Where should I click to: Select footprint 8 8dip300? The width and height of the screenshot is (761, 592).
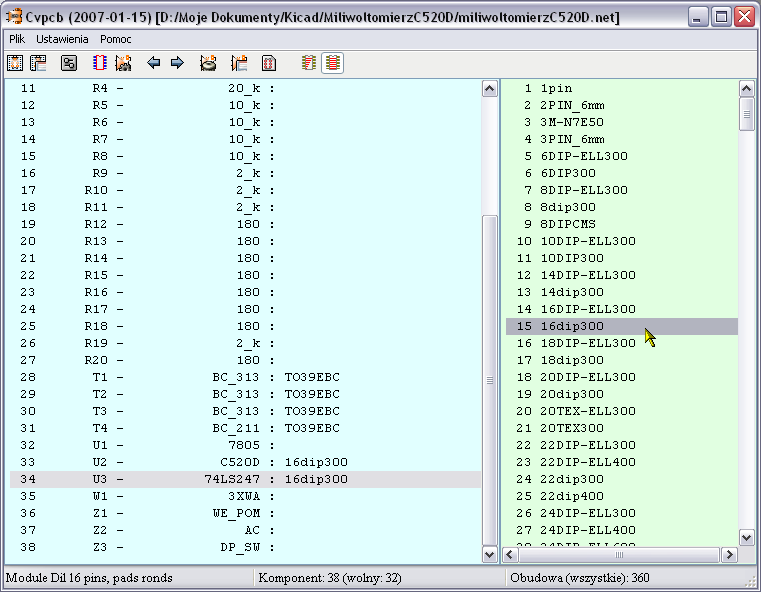coord(622,207)
